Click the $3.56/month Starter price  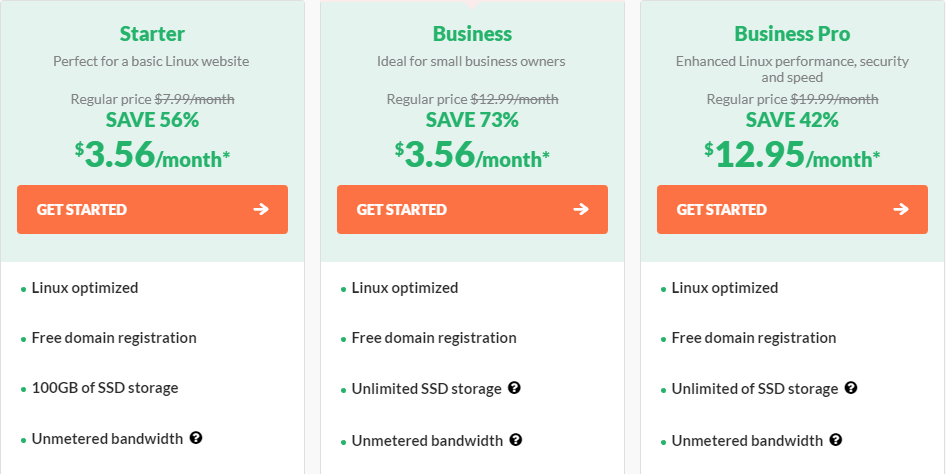click(x=152, y=155)
